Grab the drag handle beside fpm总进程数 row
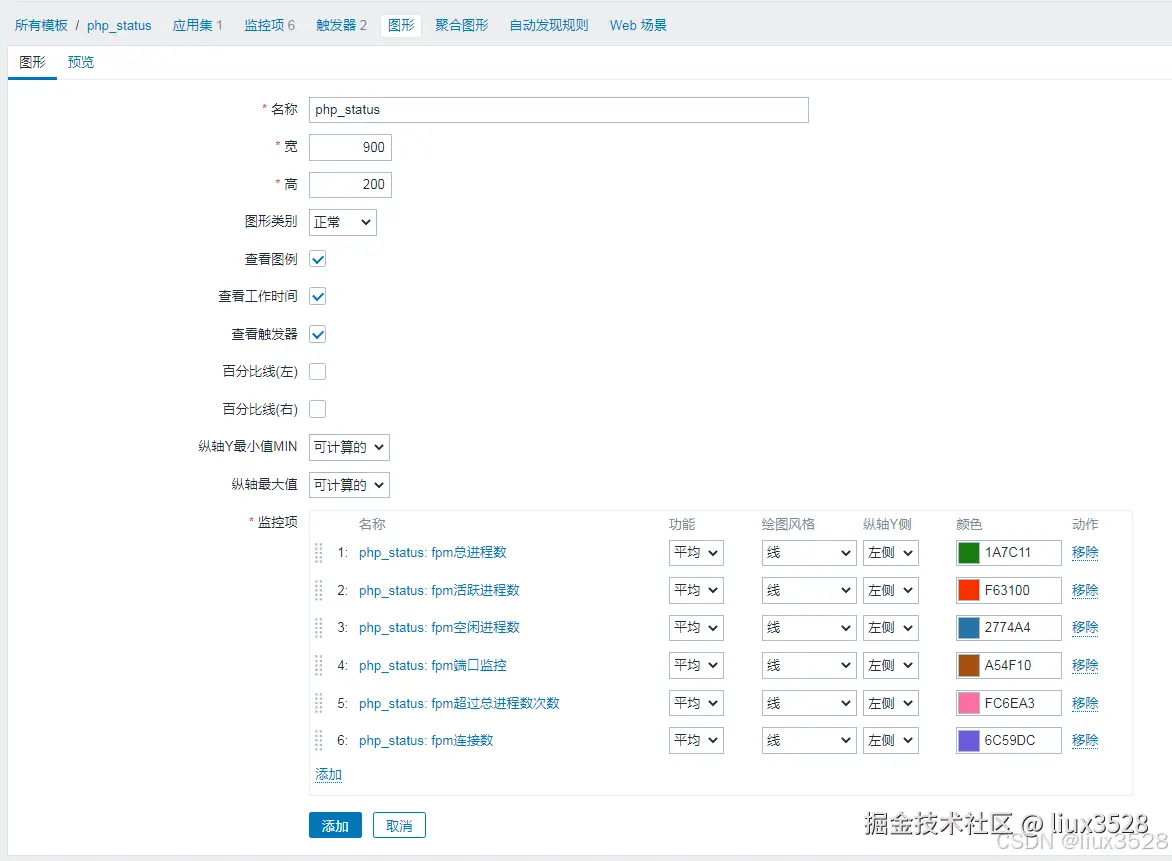This screenshot has height=861, width=1172. coord(318,552)
